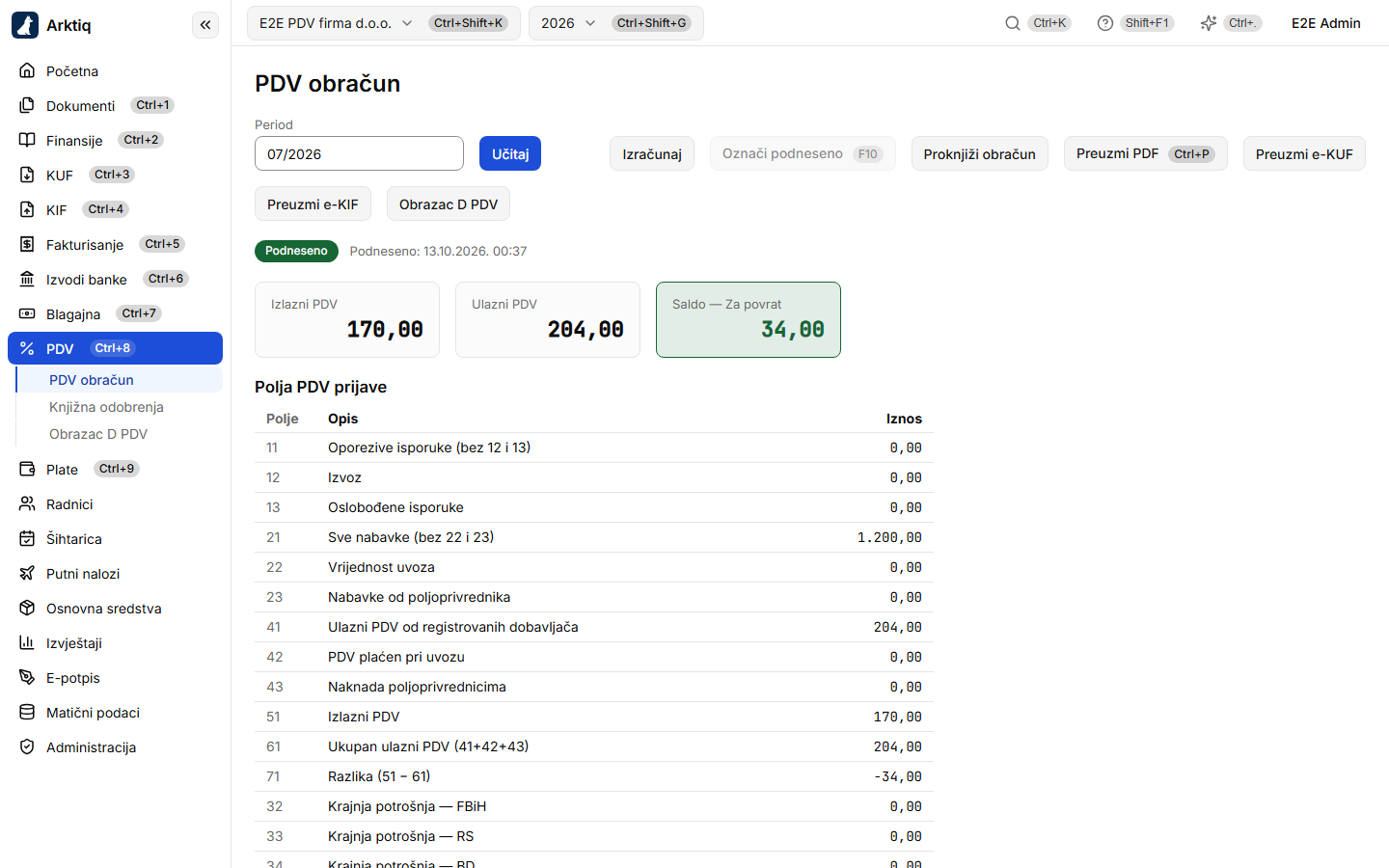Open Obrazac D PDV sidebar submenu item

coord(120,434)
